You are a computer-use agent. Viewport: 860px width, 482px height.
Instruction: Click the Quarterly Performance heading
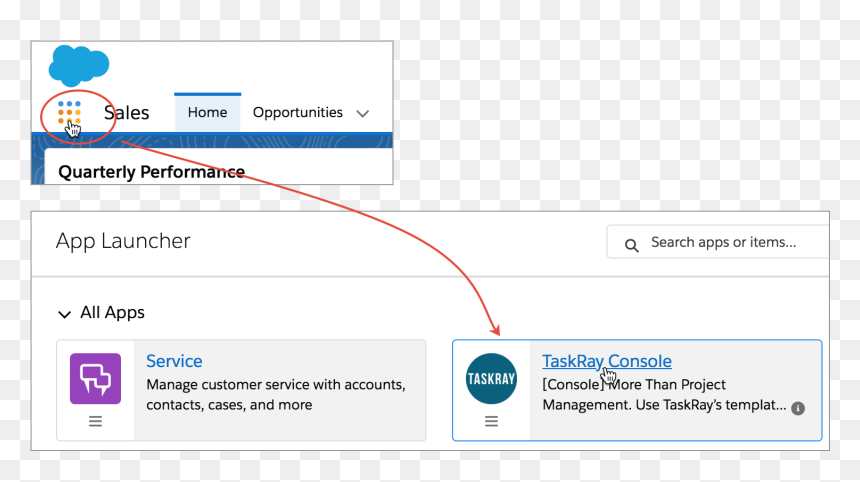coord(151,172)
